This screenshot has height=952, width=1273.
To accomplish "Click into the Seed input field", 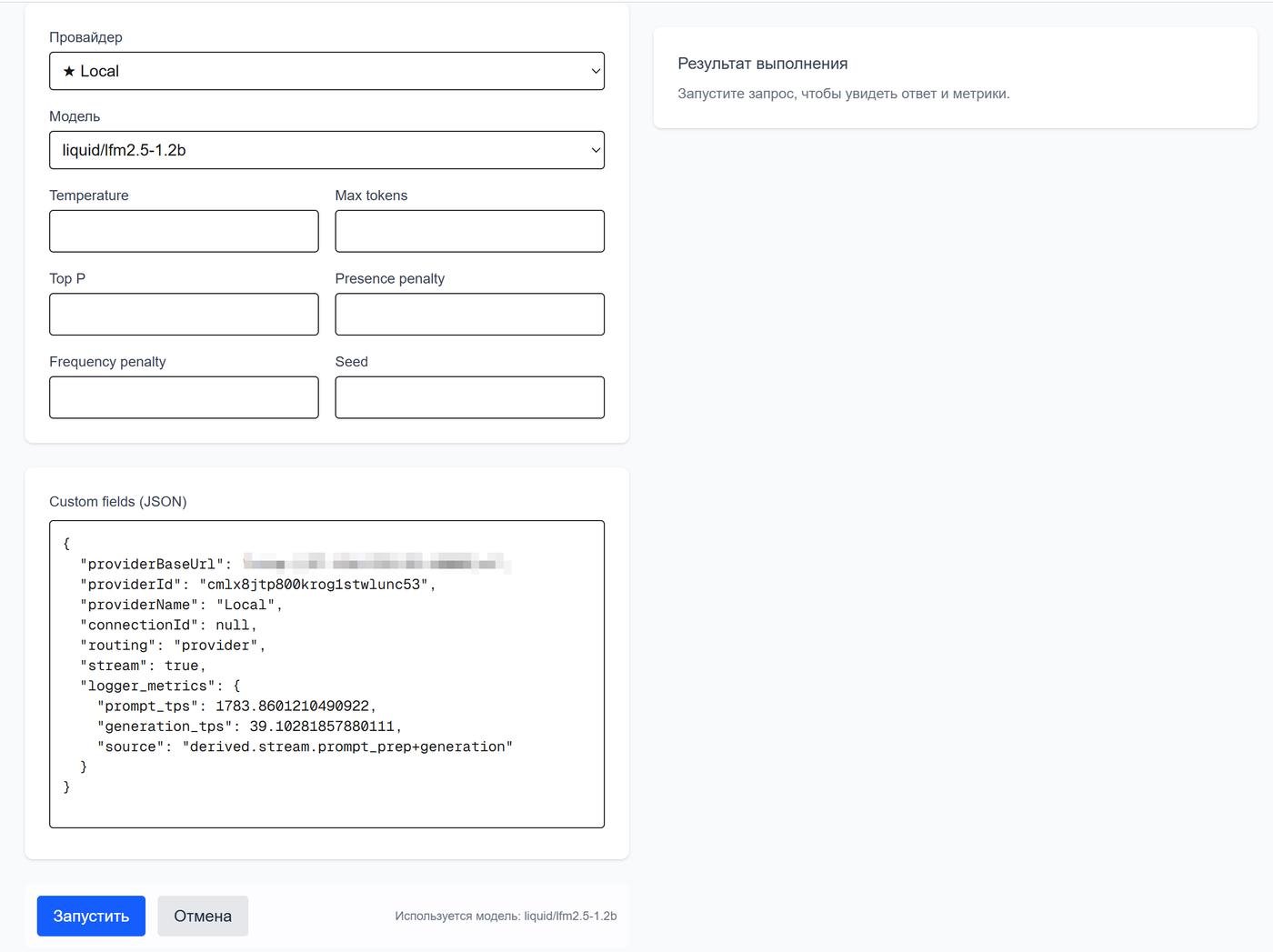I will pyautogui.click(x=469, y=397).
